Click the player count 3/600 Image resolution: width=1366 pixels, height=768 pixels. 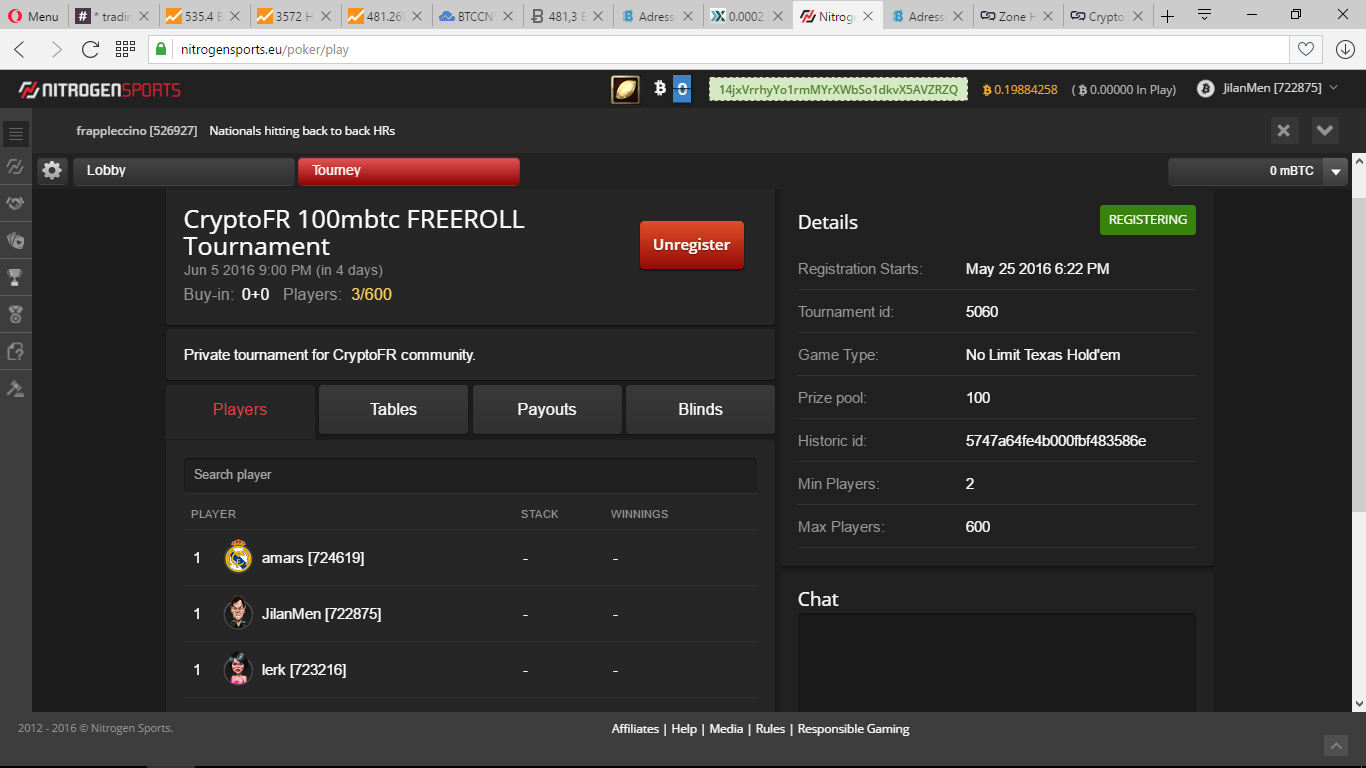tap(371, 295)
